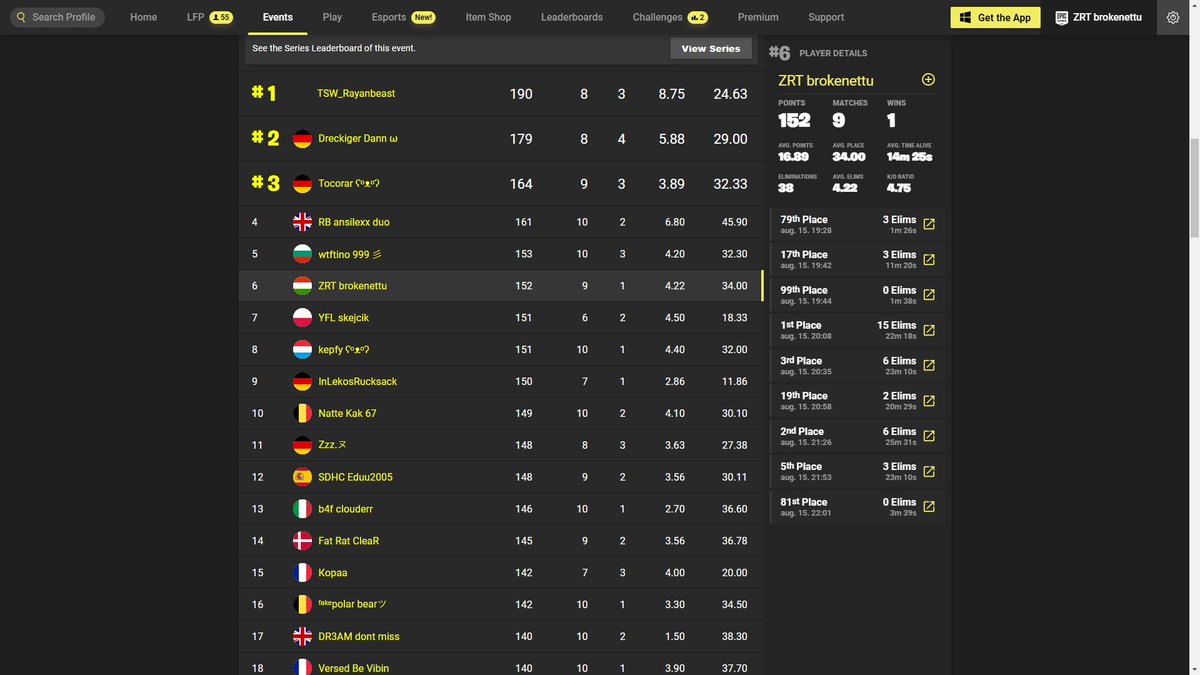
Task: Open match details for 17th Place
Action: (x=929, y=260)
